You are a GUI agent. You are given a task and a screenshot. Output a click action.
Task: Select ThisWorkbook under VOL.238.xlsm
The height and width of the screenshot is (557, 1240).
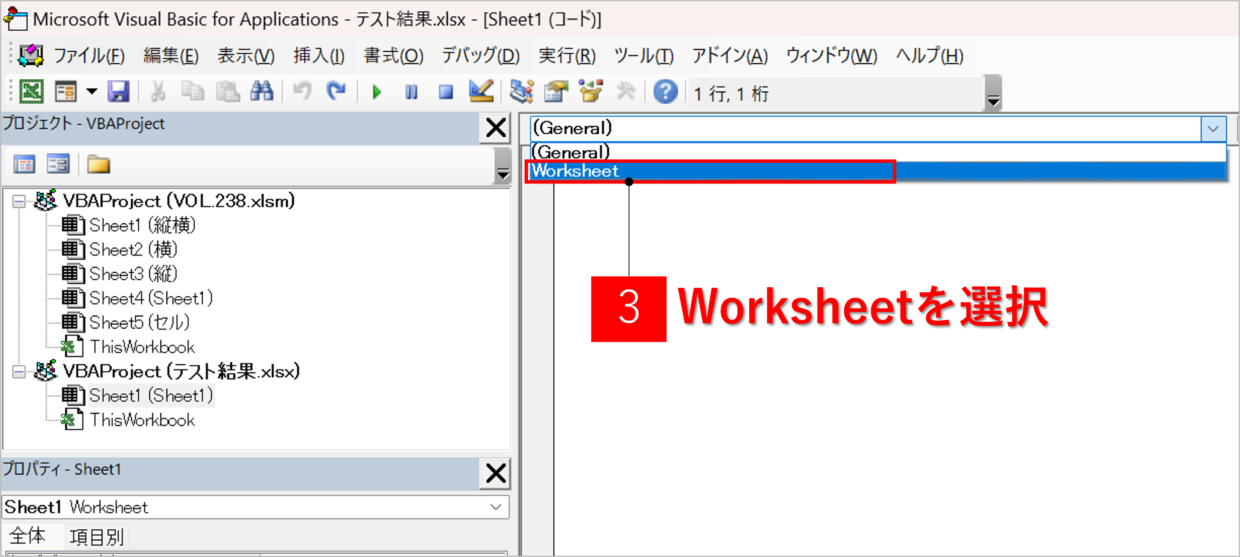click(142, 347)
